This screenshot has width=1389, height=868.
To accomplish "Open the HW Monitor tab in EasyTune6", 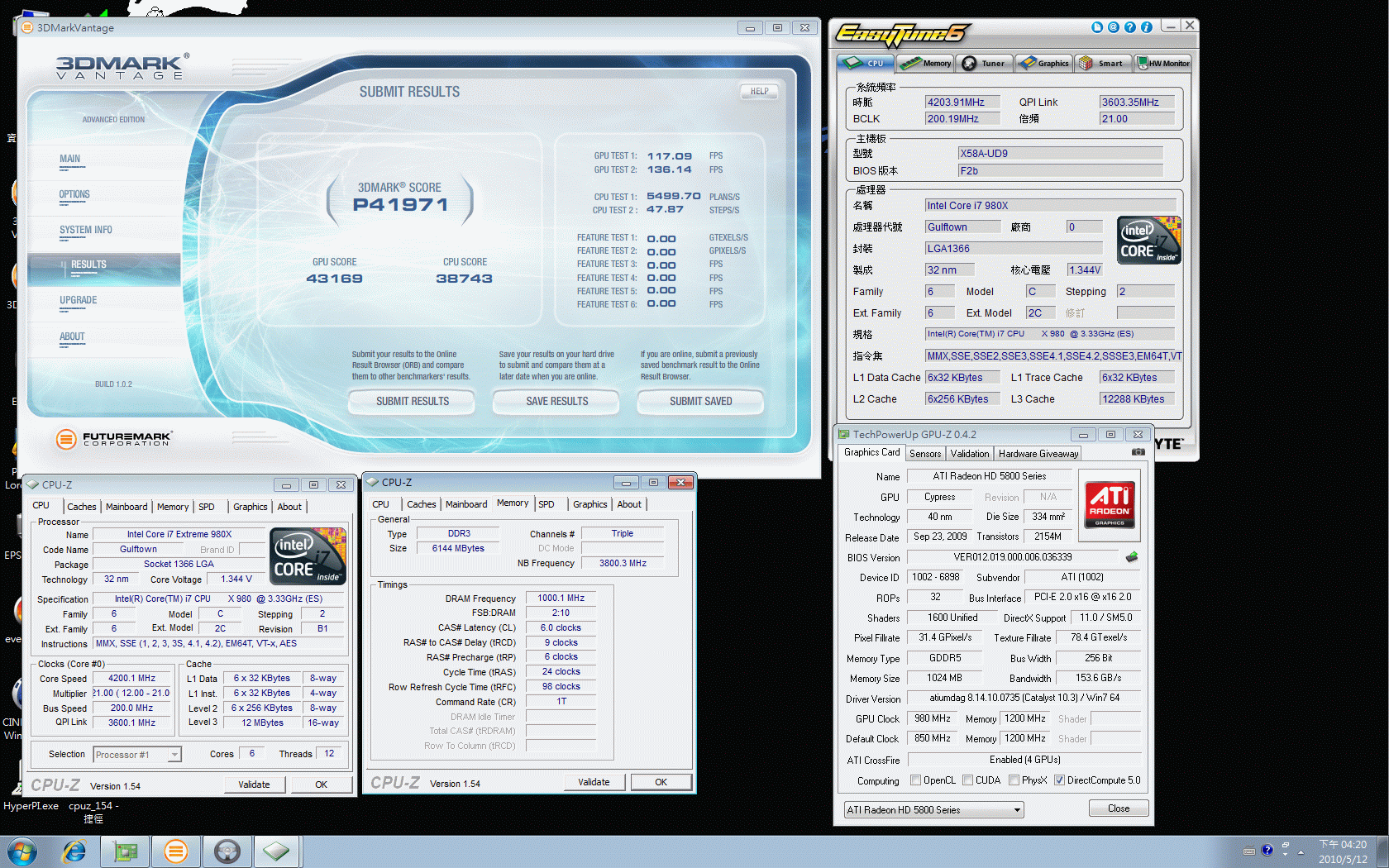I will coord(1163,63).
